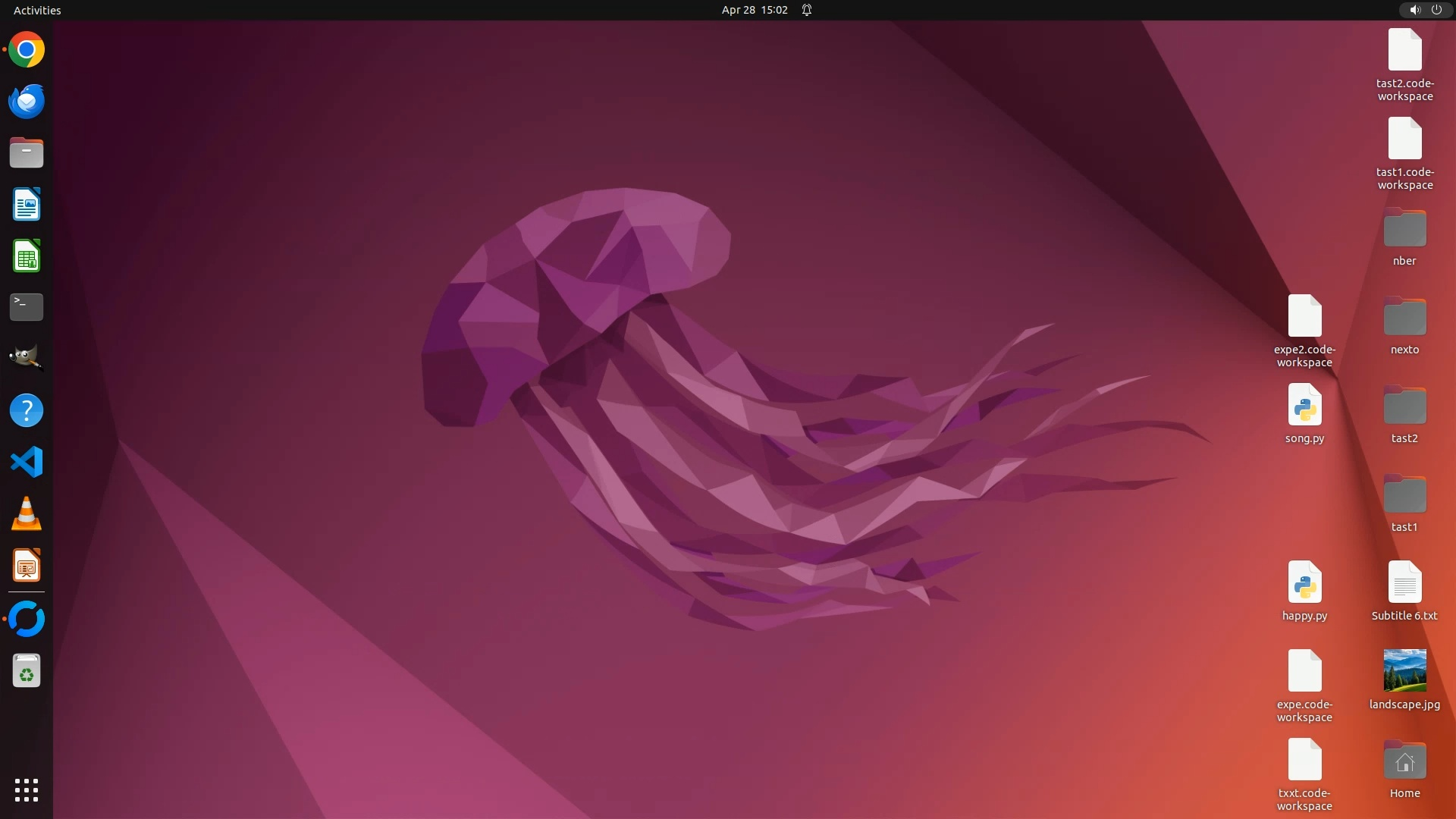Show Applications grid button
This screenshot has height=819, width=1456.
27,789
